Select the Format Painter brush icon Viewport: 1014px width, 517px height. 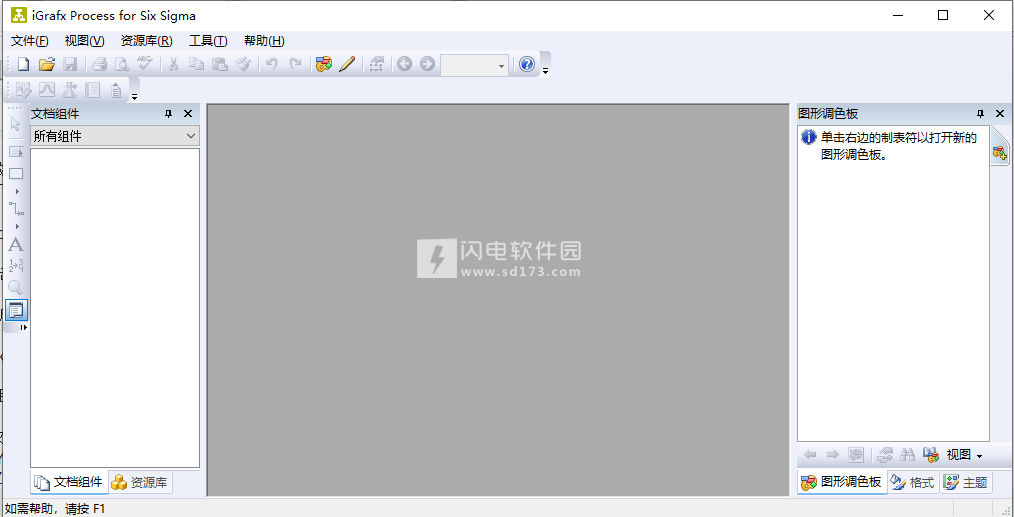click(x=243, y=64)
